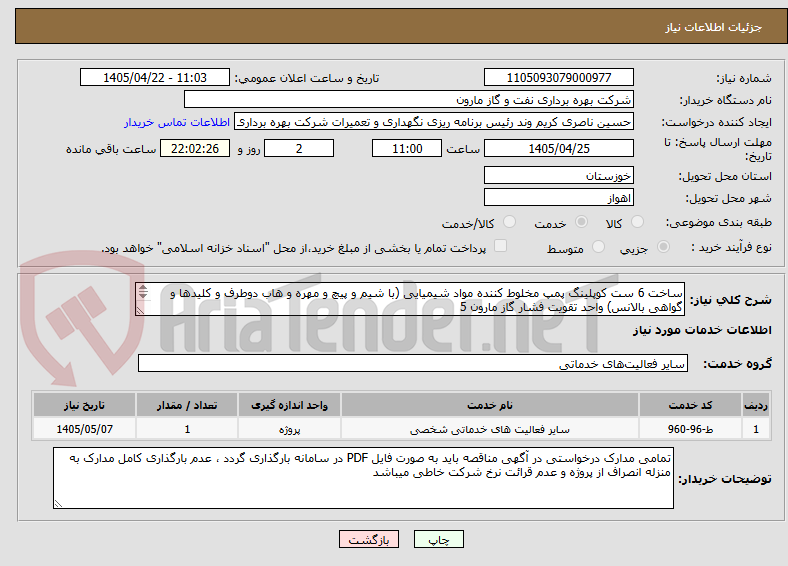The width and height of the screenshot is (788, 566).
Task: Click the city field اهواز
Action: click(558, 197)
